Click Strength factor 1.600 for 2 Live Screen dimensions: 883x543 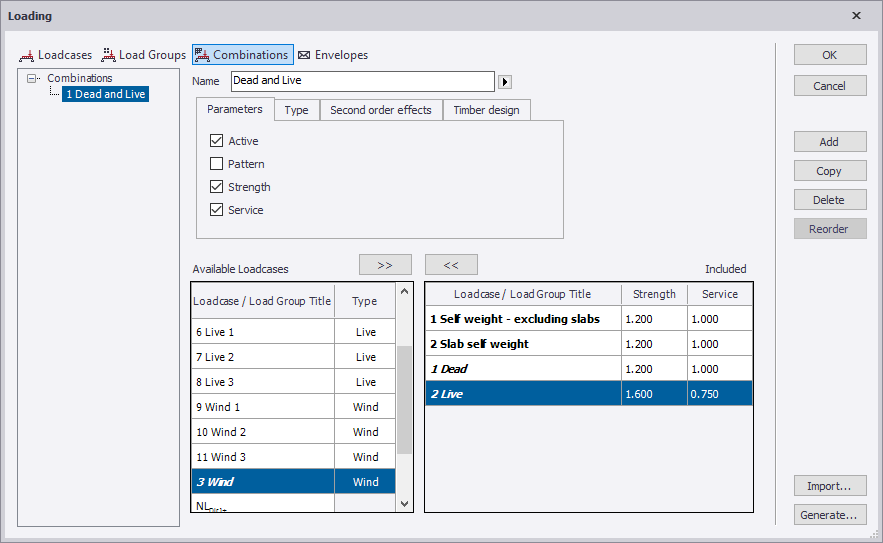pyautogui.click(x=654, y=394)
